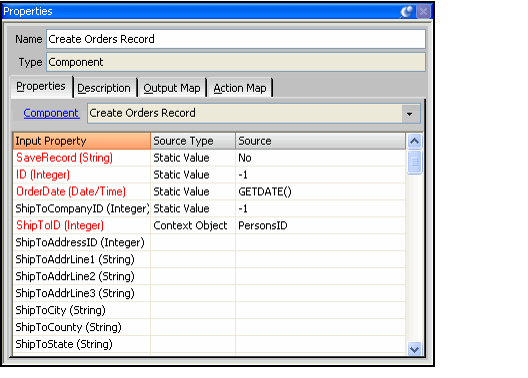This screenshot has width=528, height=378.
Task: Select the ShipToAddrLine3 (String) property
Action: [x=82, y=293]
